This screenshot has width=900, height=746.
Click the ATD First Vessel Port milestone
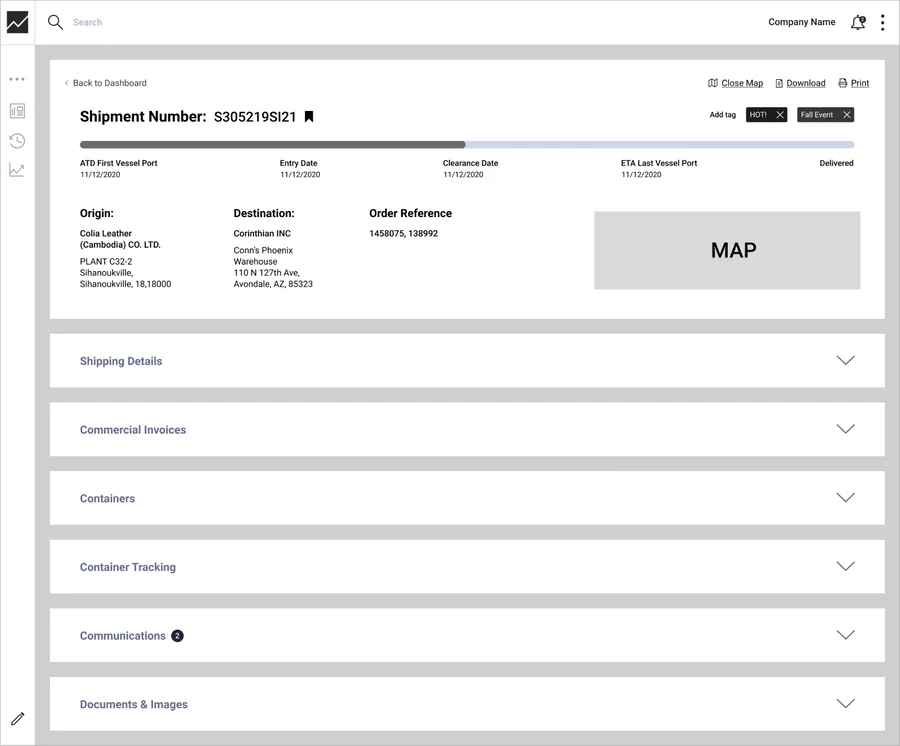tap(118, 169)
